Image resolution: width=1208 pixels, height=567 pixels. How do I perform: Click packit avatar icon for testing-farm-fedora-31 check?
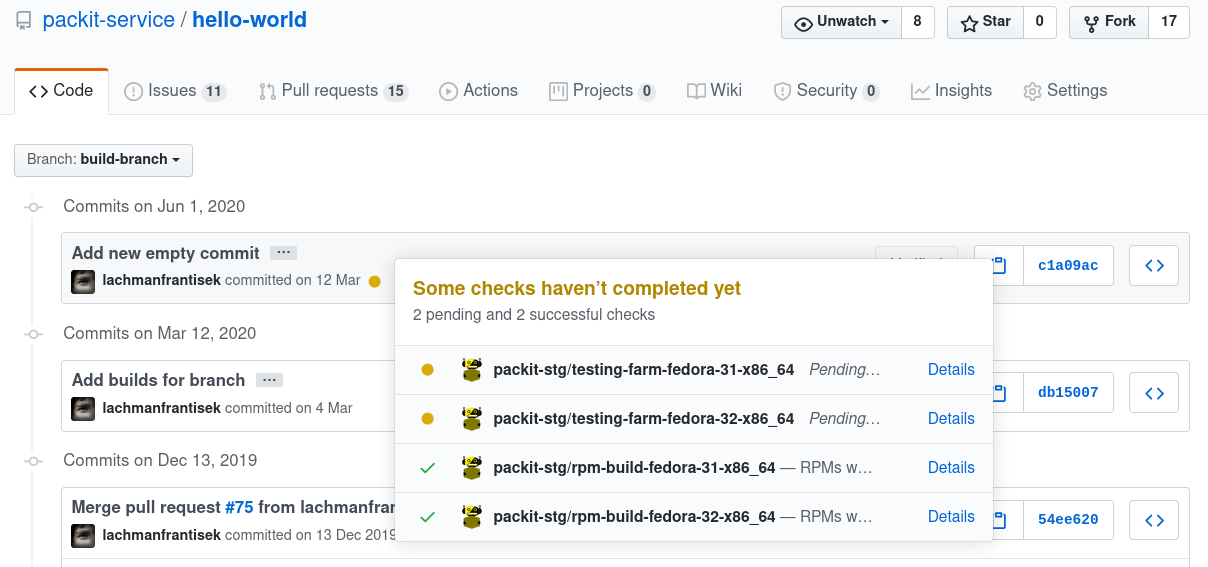coord(472,370)
